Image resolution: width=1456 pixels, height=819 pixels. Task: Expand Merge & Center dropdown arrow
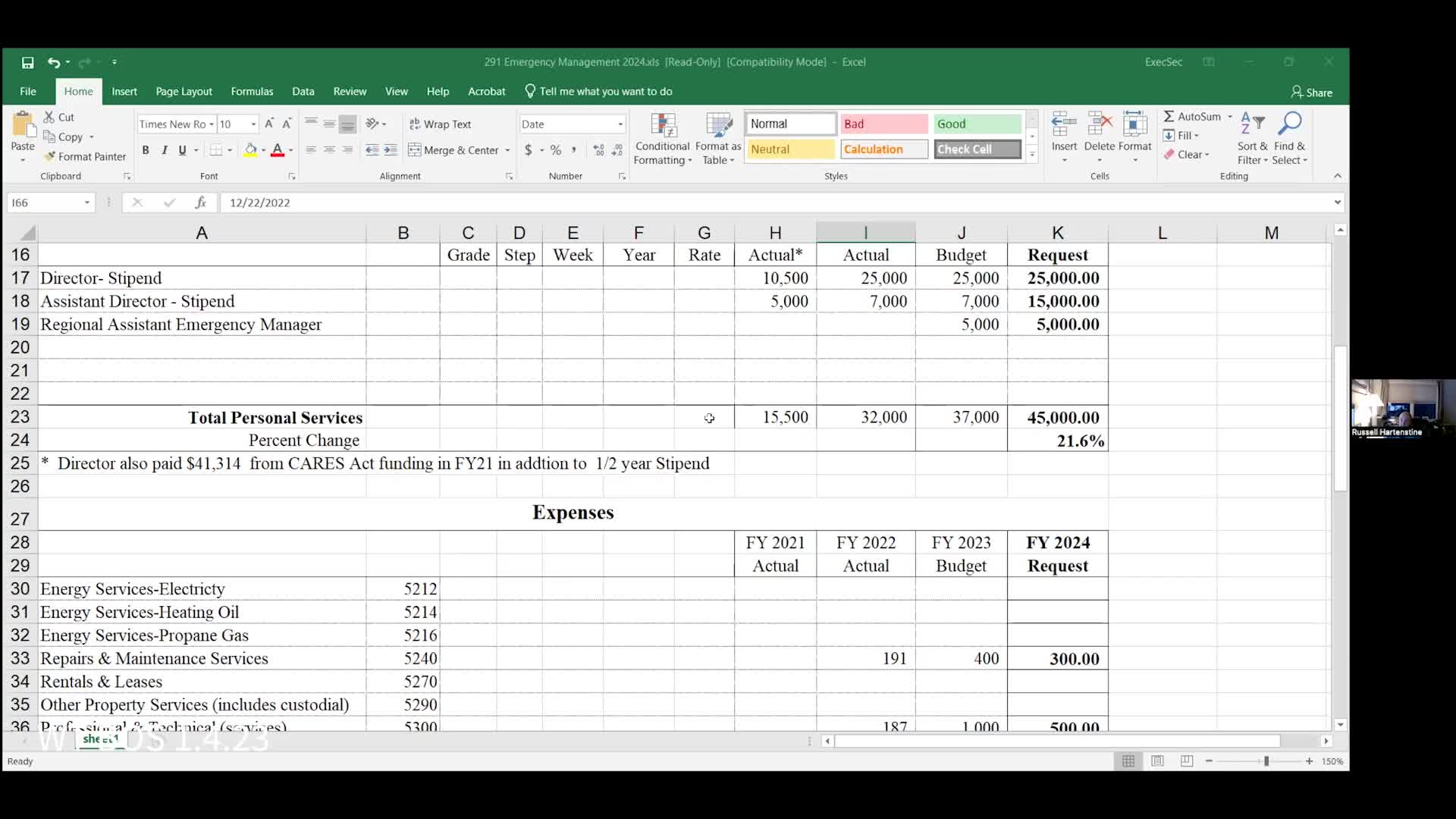click(x=507, y=150)
